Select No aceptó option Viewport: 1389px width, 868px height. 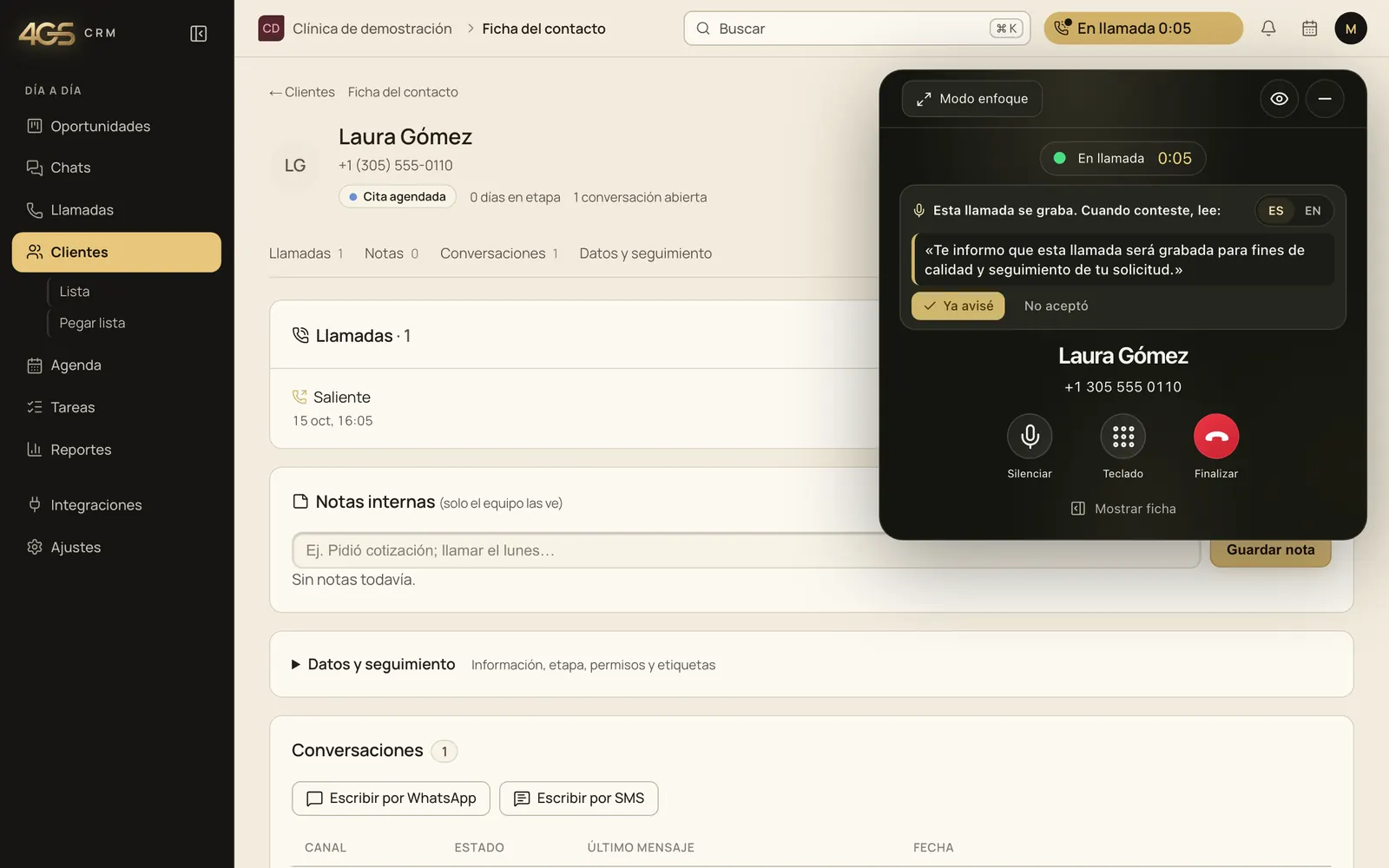1056,306
